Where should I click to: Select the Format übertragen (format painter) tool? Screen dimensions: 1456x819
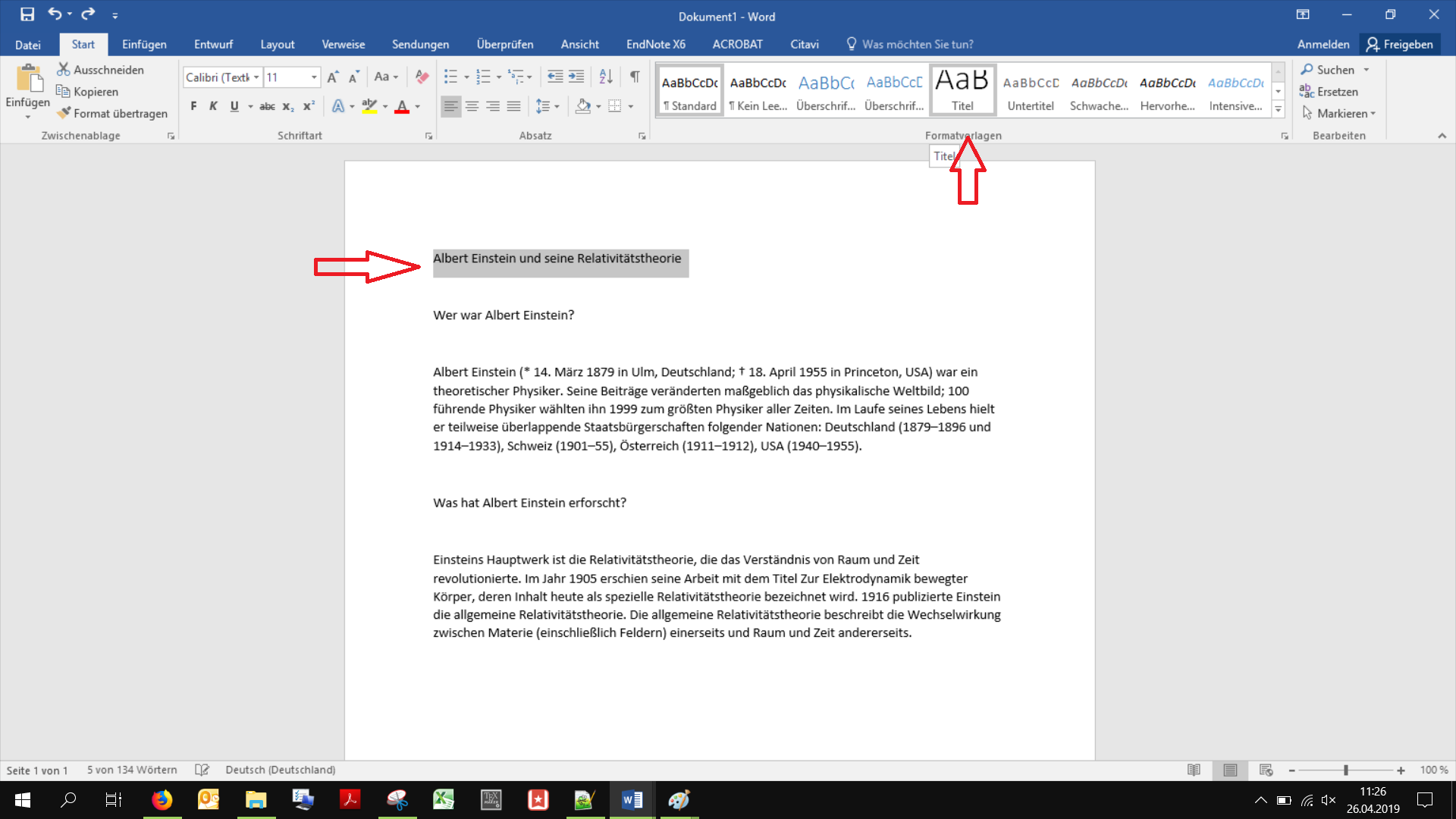[111, 113]
